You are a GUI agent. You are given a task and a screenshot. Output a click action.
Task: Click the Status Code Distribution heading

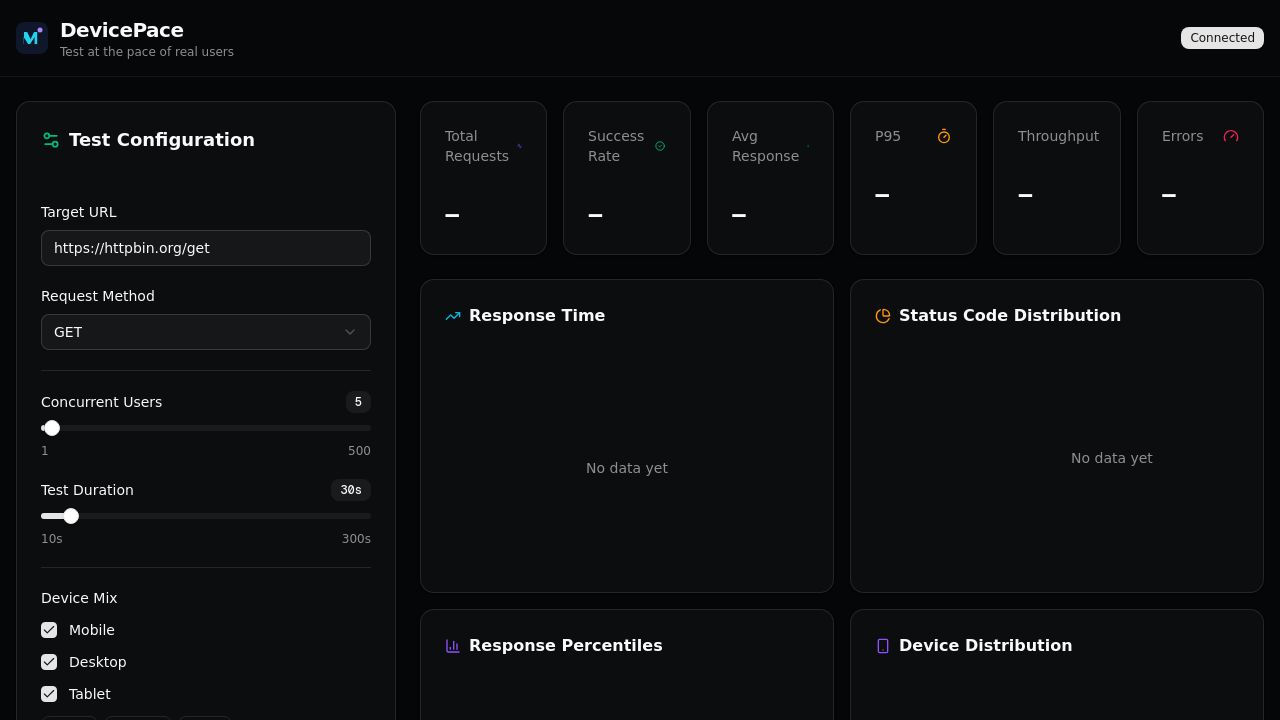click(1010, 316)
